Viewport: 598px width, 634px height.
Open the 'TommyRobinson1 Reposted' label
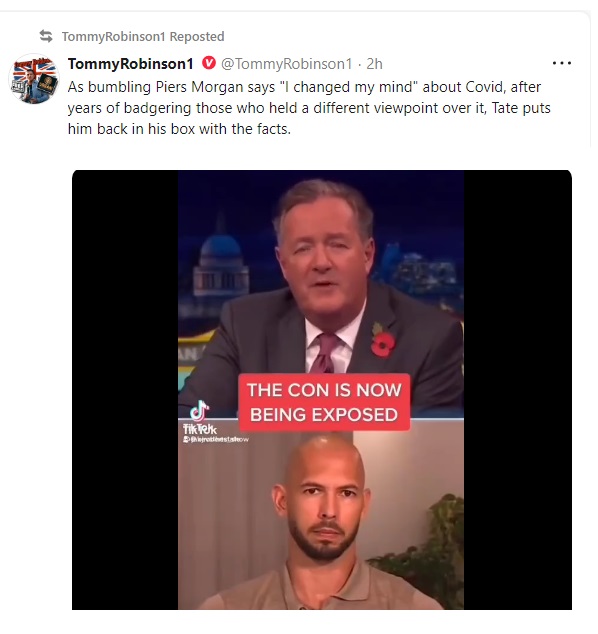(x=143, y=36)
